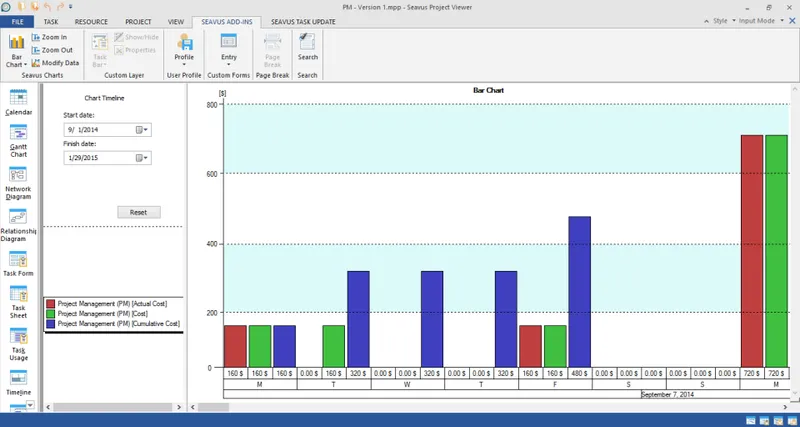Open the Entry custom form dropdown

point(229,51)
